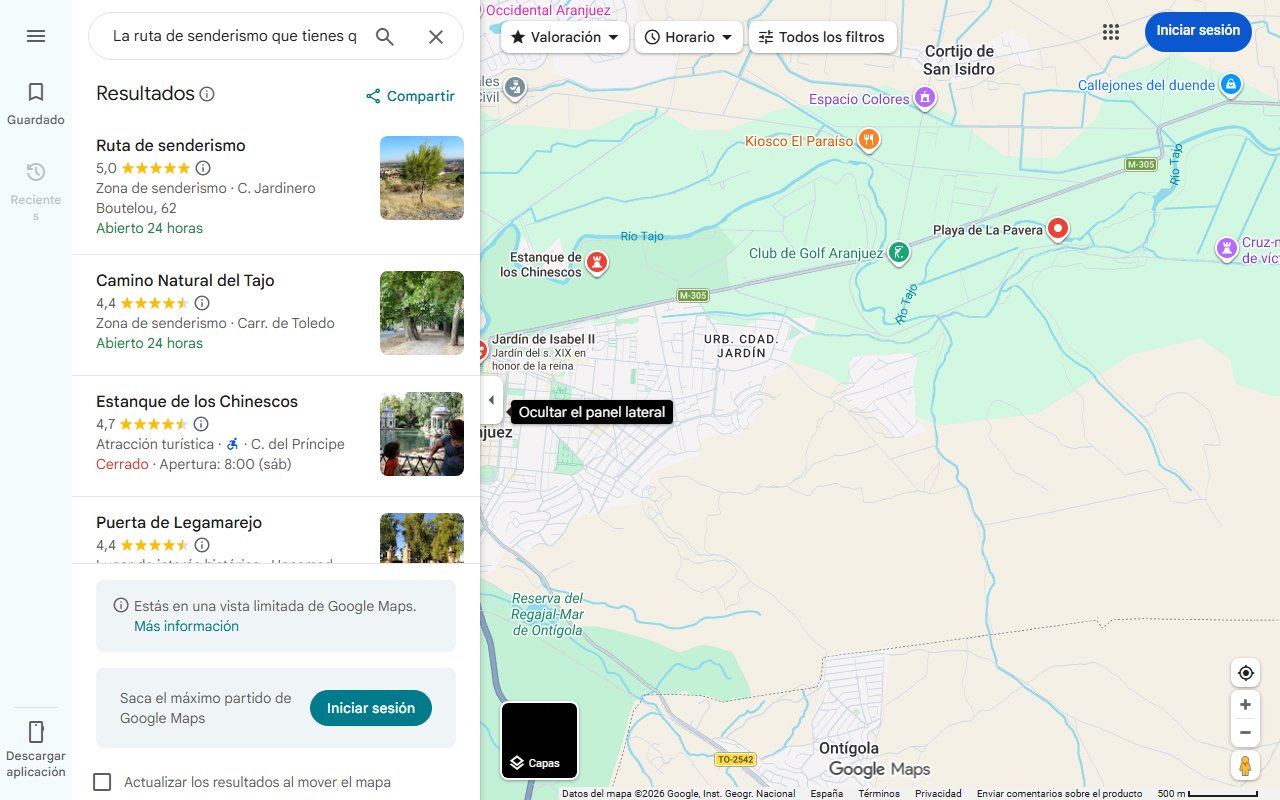
Task: Open the Capas map layers switcher
Action: 539,740
